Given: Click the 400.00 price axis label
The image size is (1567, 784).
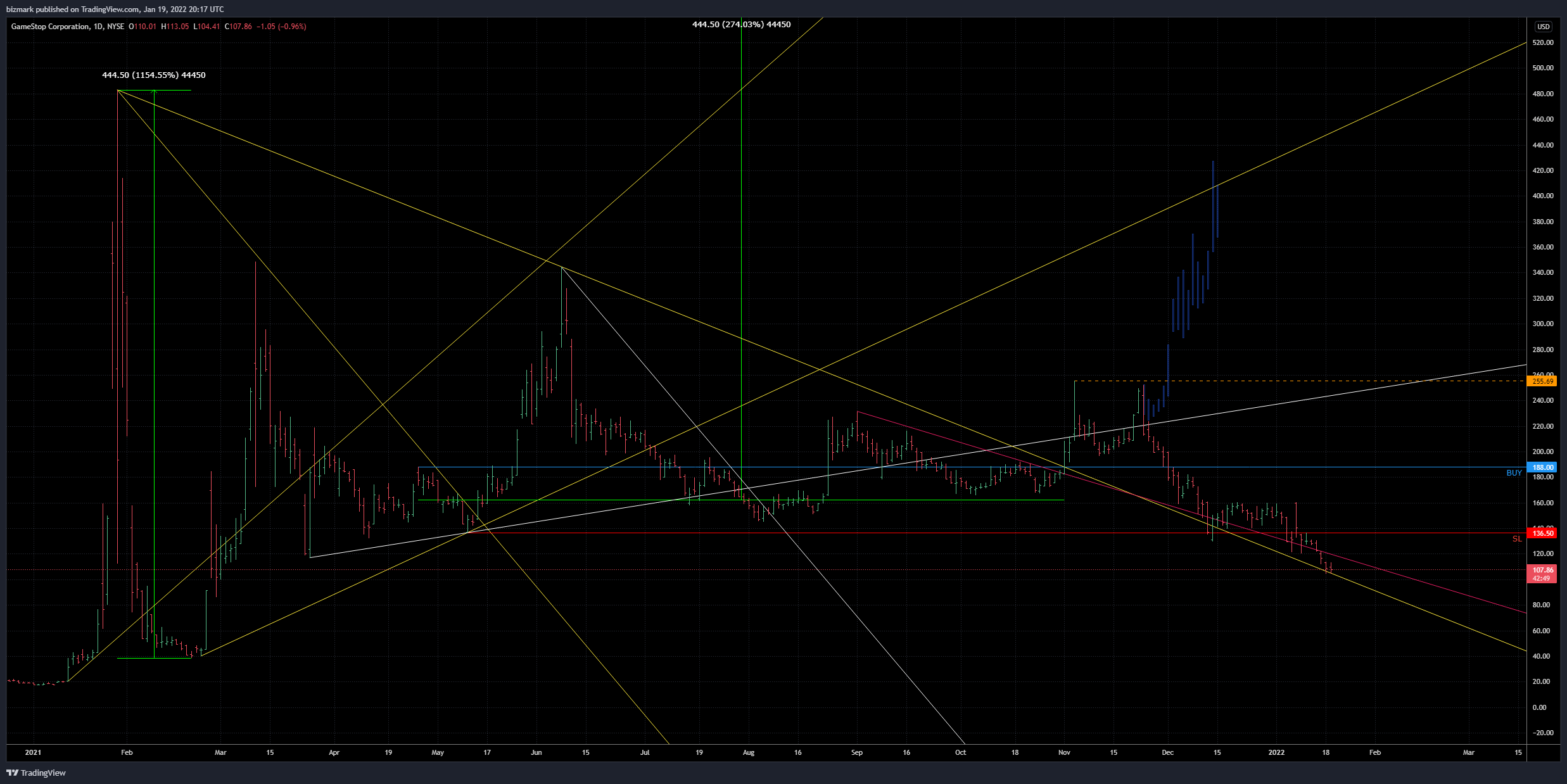Looking at the screenshot, I should click(x=1543, y=196).
